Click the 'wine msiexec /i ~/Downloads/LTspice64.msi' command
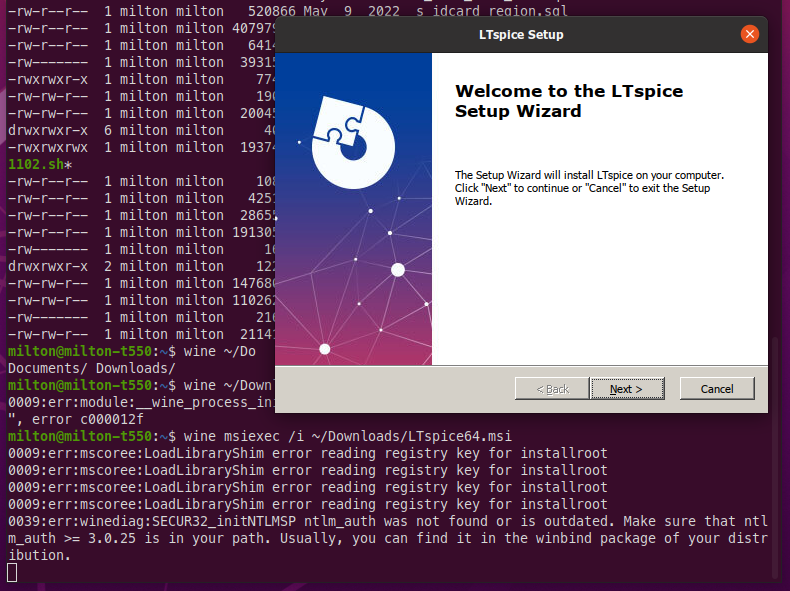 point(347,436)
